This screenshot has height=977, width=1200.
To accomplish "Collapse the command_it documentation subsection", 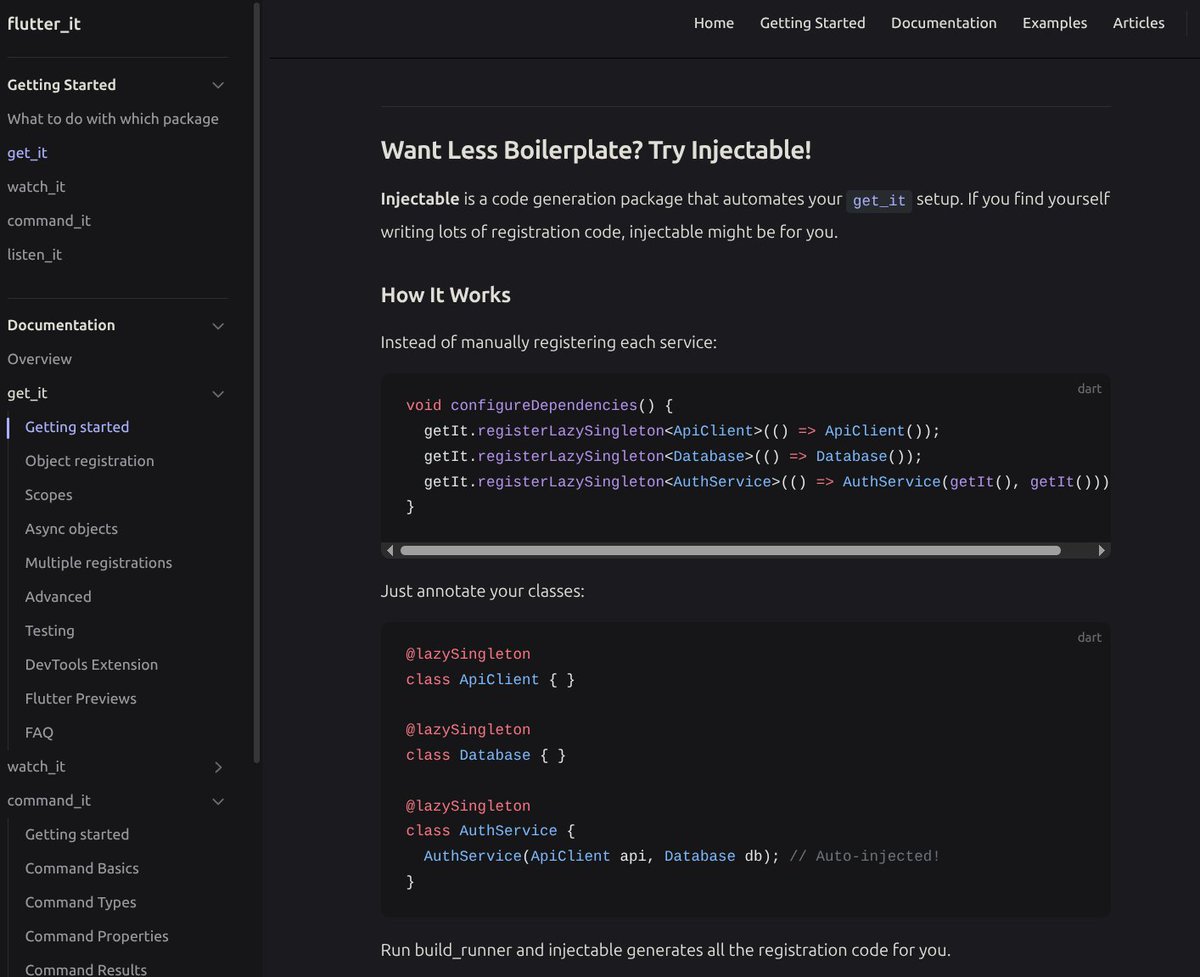I will tap(218, 801).
